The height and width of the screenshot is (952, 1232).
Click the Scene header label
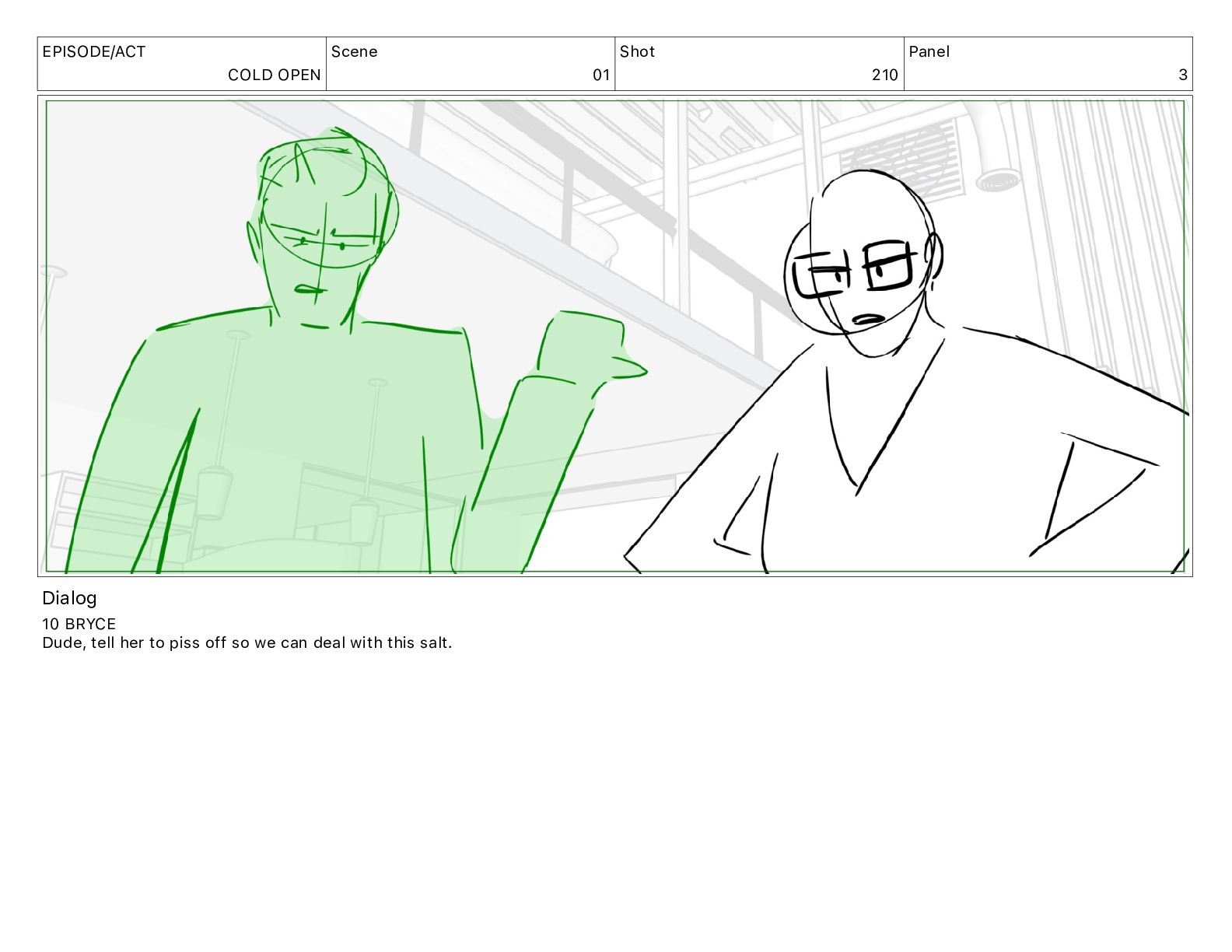click(x=354, y=52)
